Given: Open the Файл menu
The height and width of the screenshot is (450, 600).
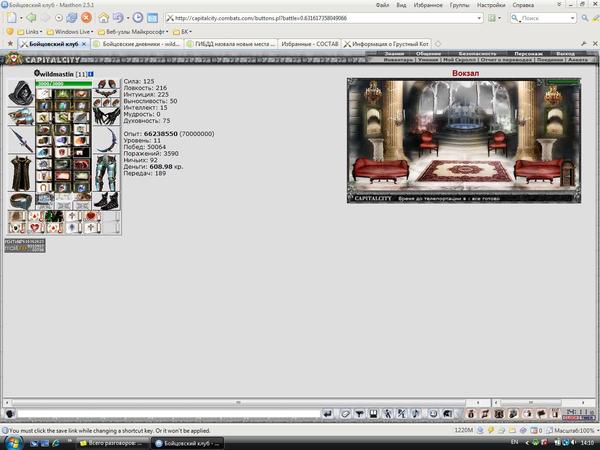Looking at the screenshot, I should 382,5.
